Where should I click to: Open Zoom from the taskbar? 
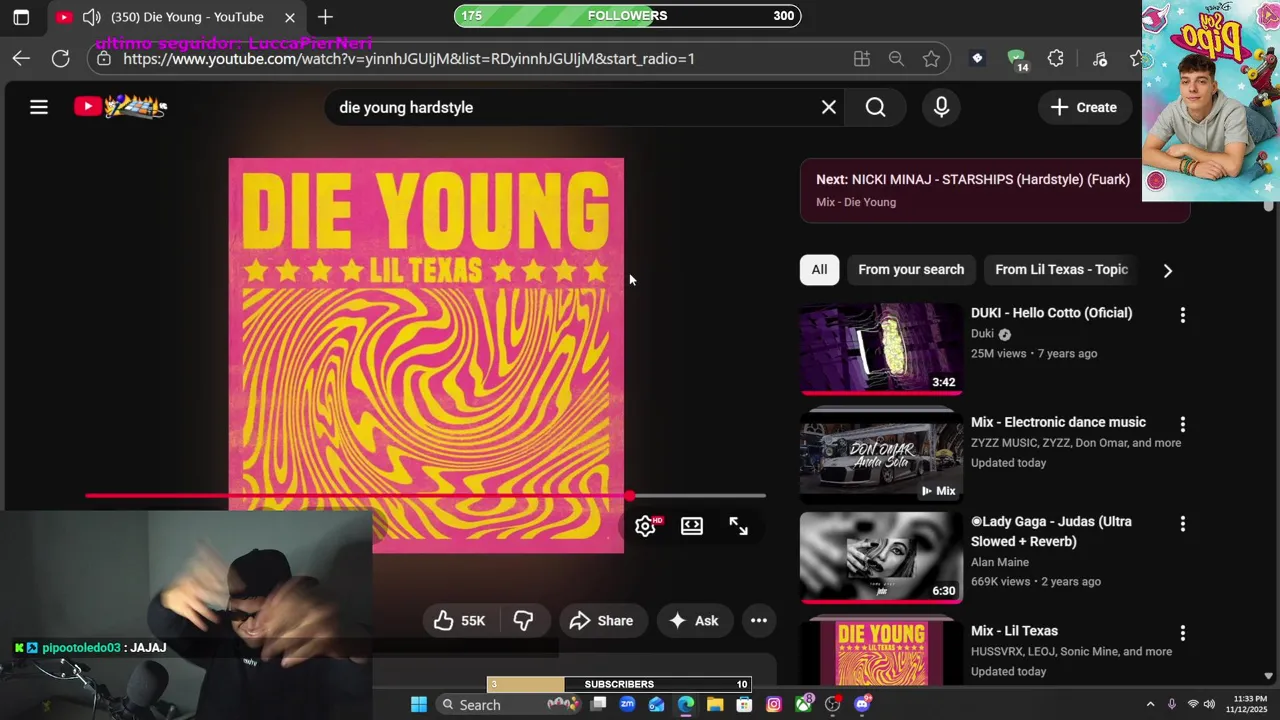tap(627, 705)
